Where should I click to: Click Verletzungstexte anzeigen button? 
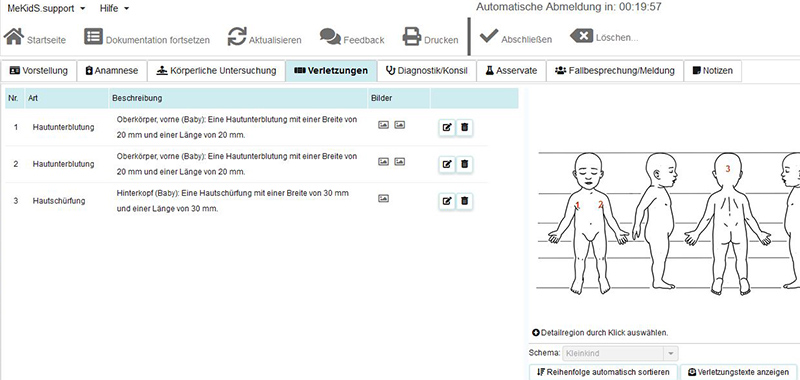(x=738, y=372)
